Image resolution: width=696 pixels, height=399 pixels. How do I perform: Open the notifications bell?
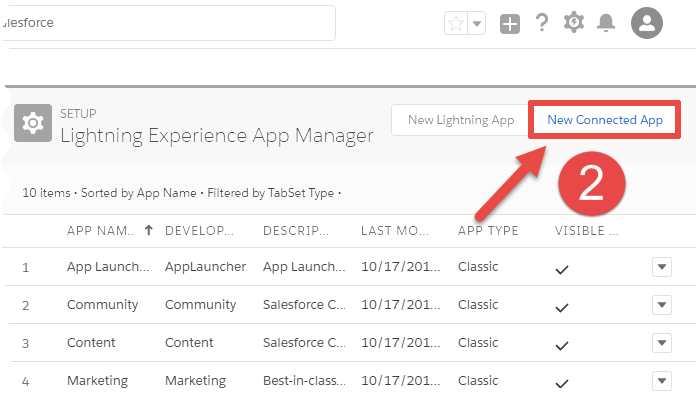click(605, 23)
